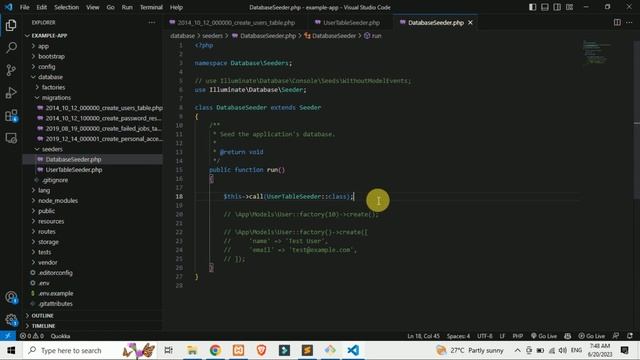
Task: Change LF end of line sequence
Action: point(502,336)
